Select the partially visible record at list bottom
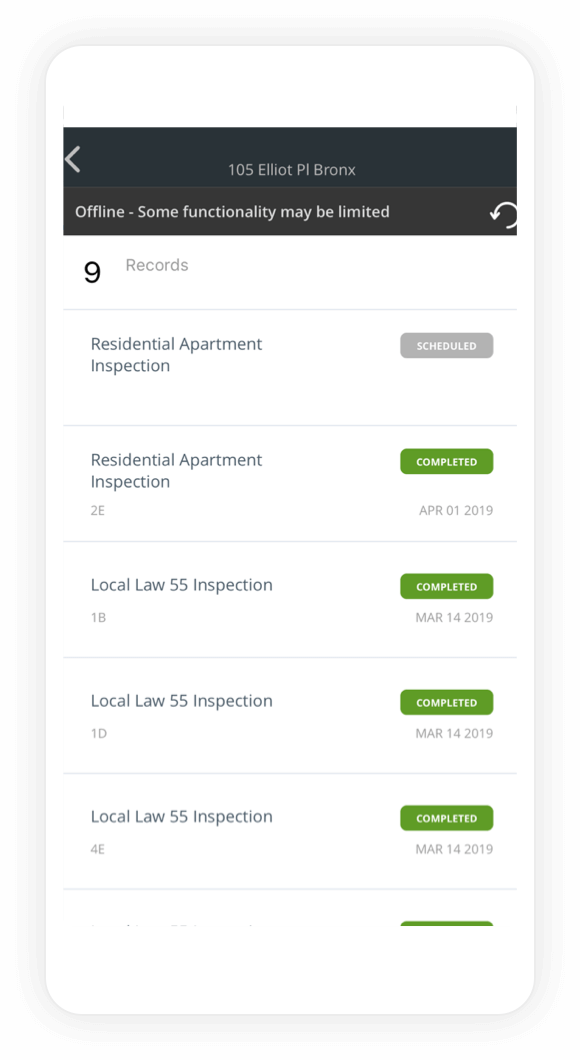Screen dimensions: 580x1060 pos(290,908)
